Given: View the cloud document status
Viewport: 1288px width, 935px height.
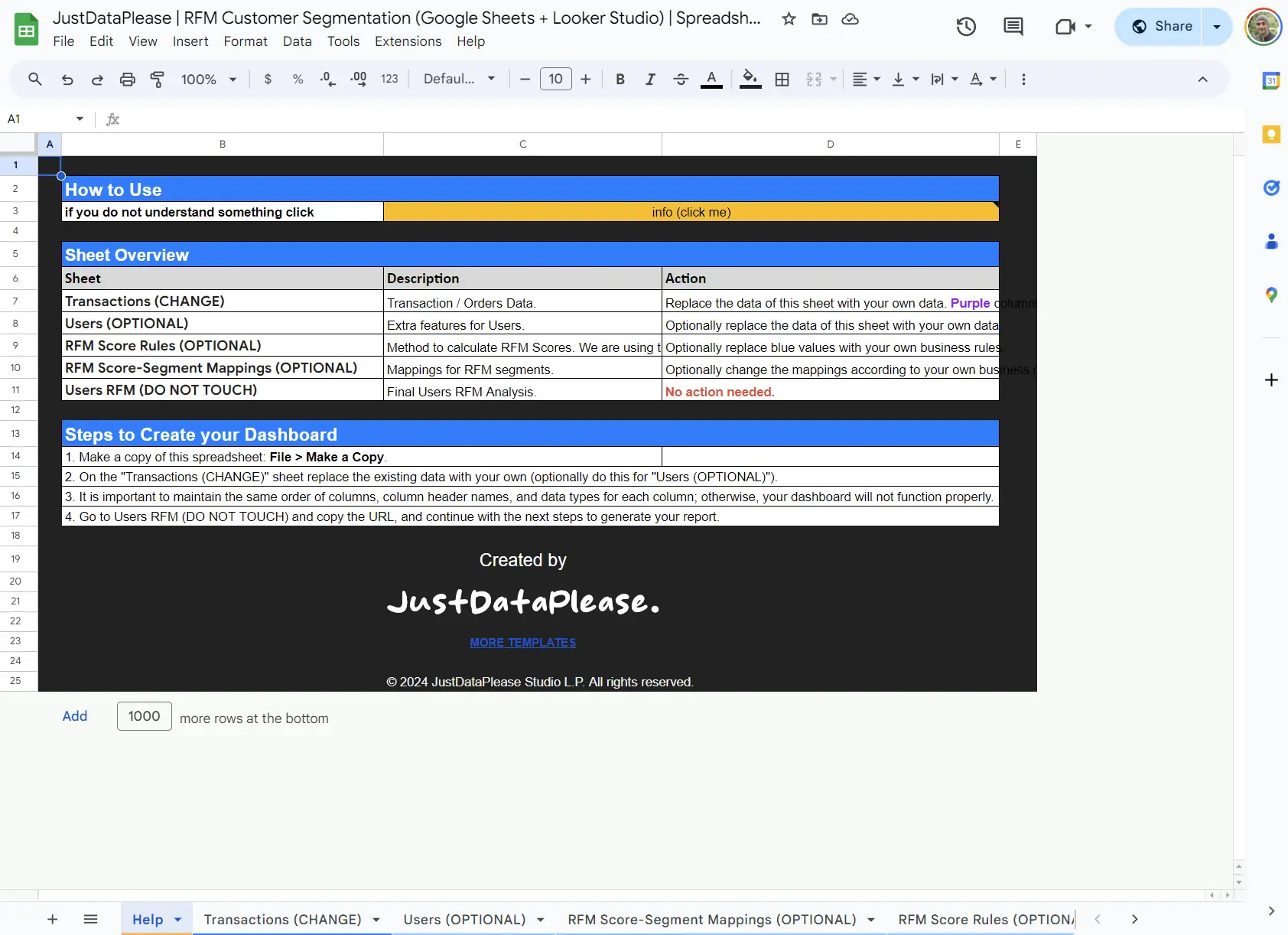Looking at the screenshot, I should click(850, 19).
